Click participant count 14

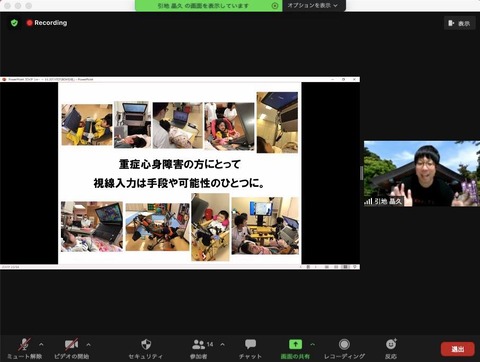210,344
